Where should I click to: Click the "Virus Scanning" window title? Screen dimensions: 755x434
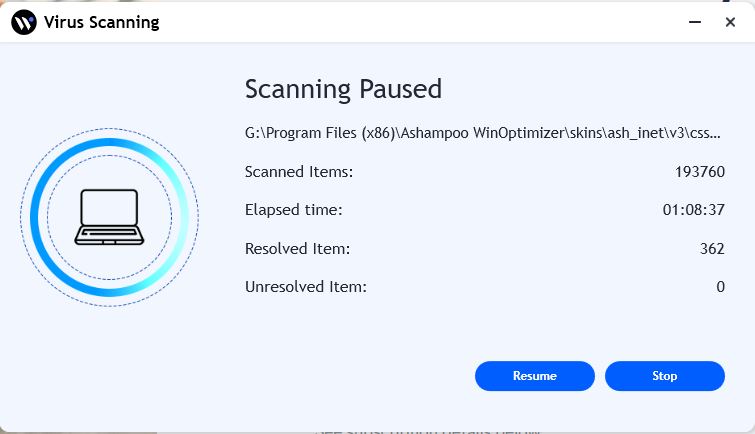pyautogui.click(x=102, y=22)
